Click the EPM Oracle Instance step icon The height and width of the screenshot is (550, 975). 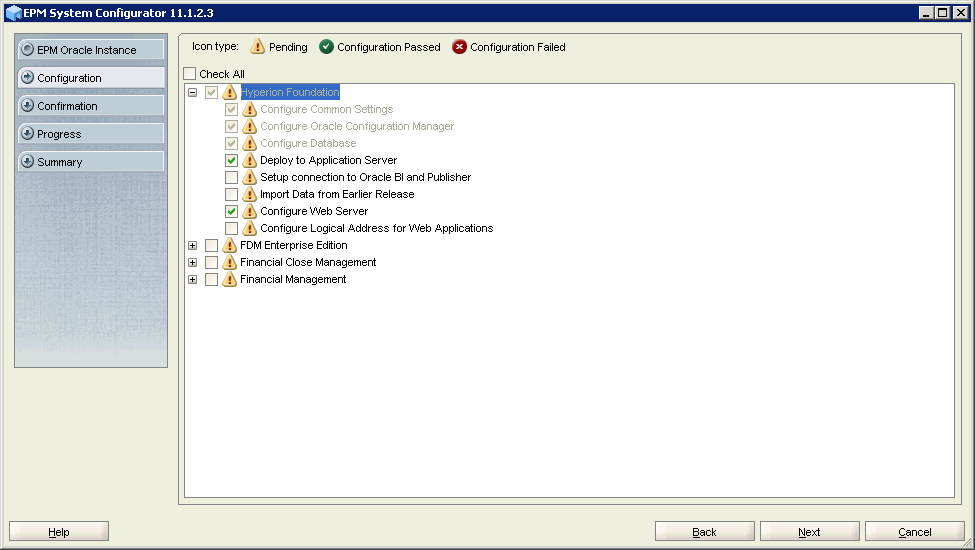click(27, 49)
